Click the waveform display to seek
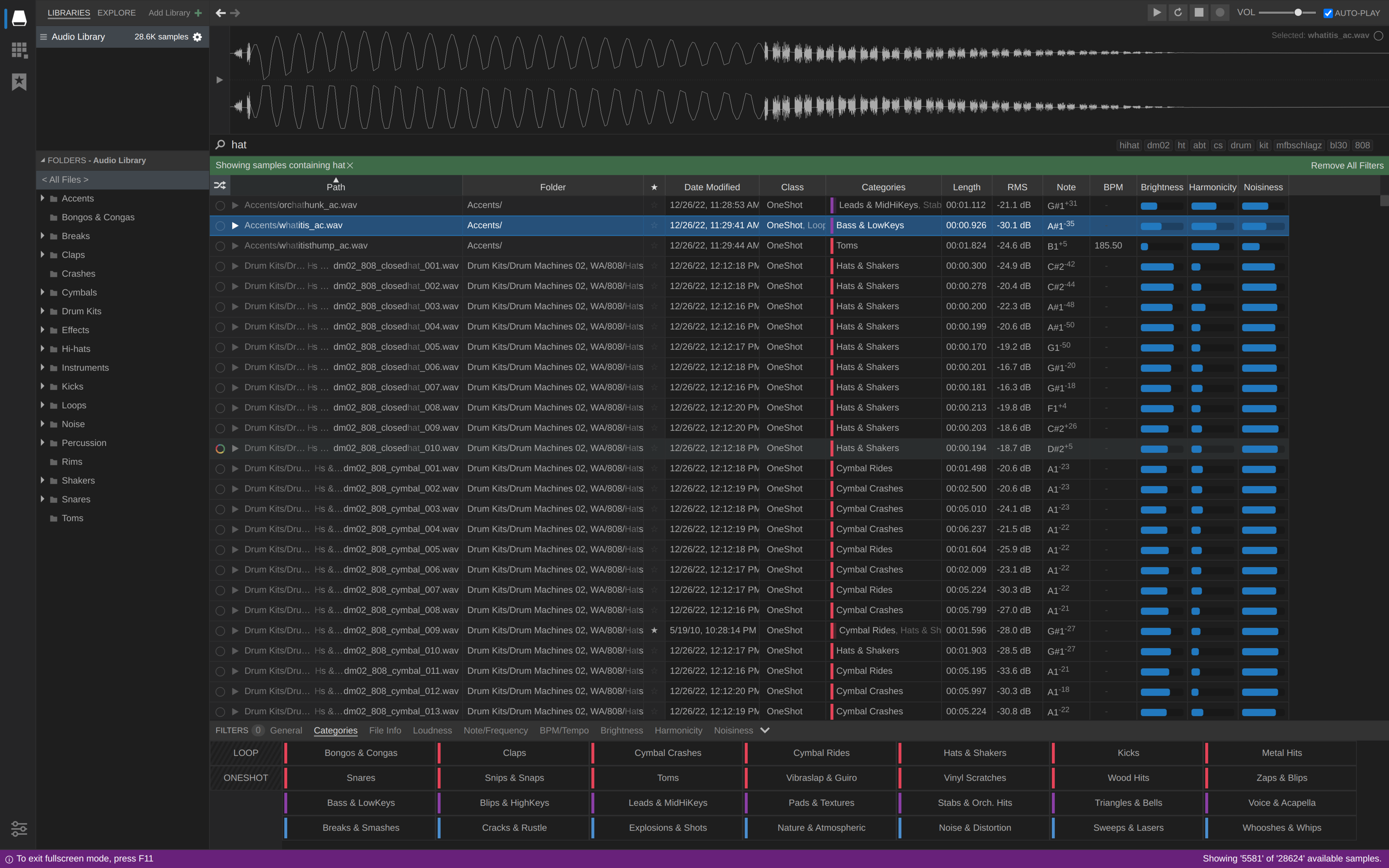This screenshot has width=1389, height=868. pyautogui.click(x=809, y=80)
